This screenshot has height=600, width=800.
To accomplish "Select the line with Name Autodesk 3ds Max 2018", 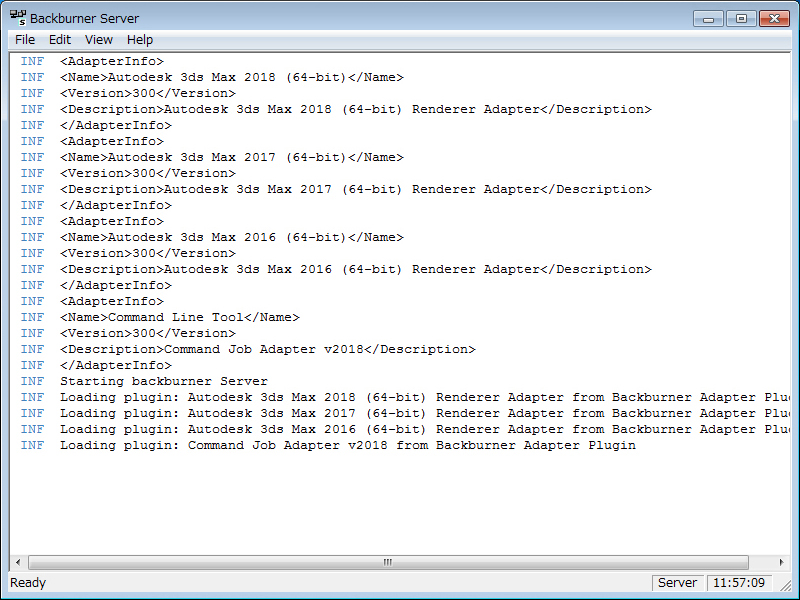I will [x=232, y=77].
